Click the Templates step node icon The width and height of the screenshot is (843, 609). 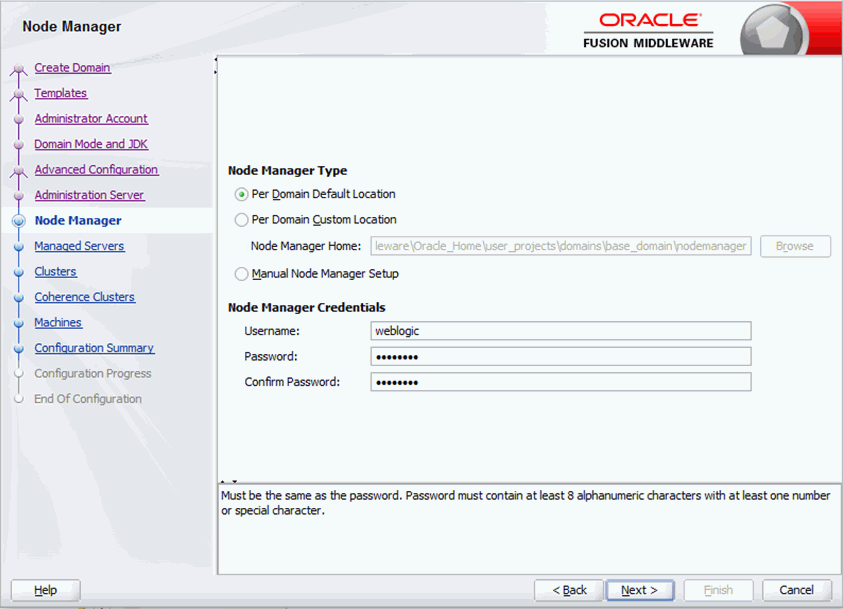(x=17, y=94)
